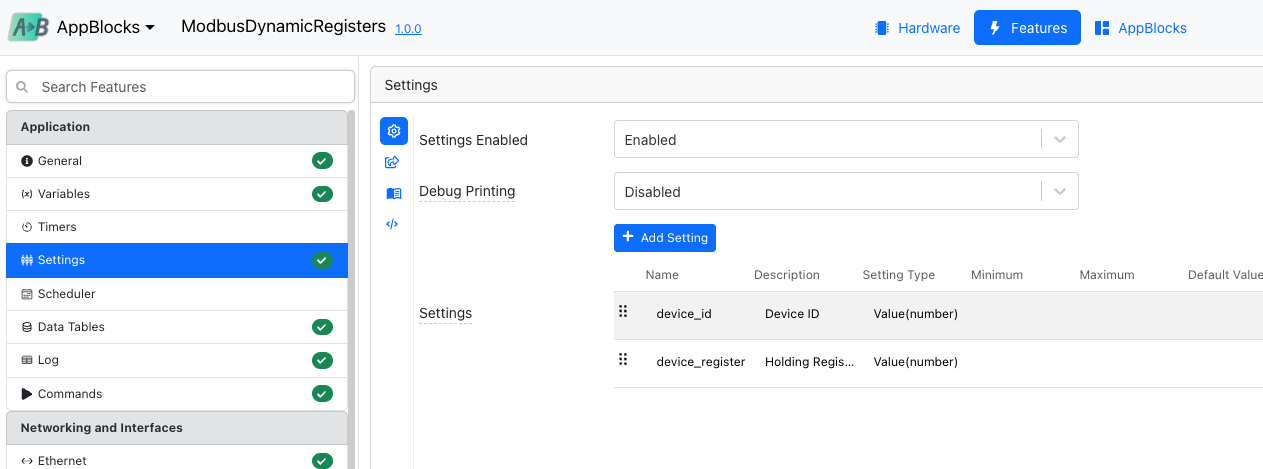Click the export share icon
The height and width of the screenshot is (469, 1263).
click(x=393, y=162)
